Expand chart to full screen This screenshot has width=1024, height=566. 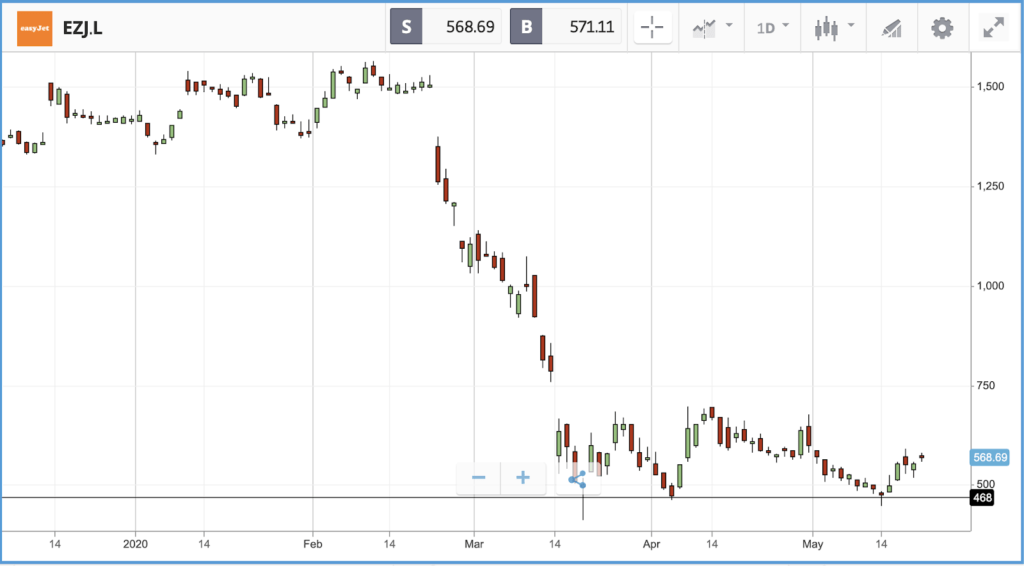994,28
